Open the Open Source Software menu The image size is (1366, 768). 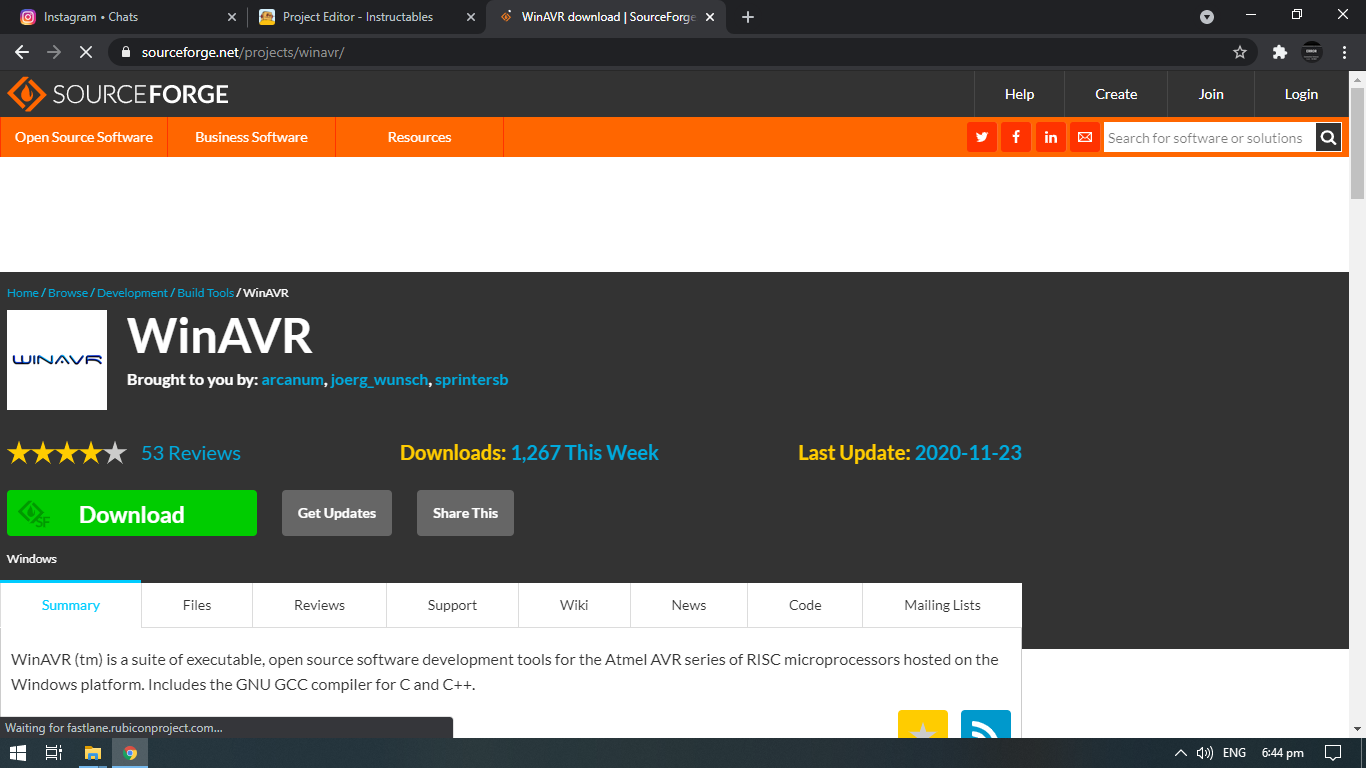84,137
